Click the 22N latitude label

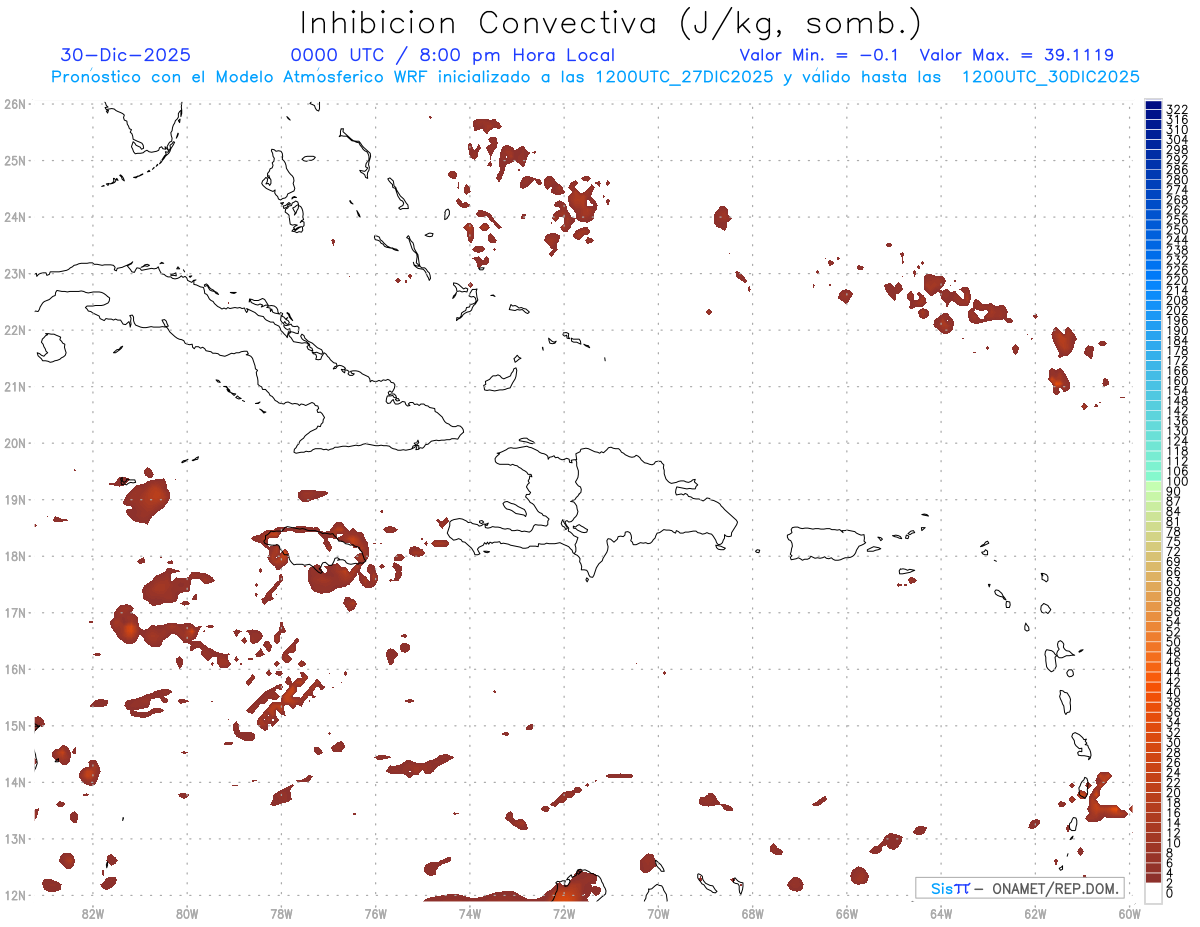tap(15, 330)
